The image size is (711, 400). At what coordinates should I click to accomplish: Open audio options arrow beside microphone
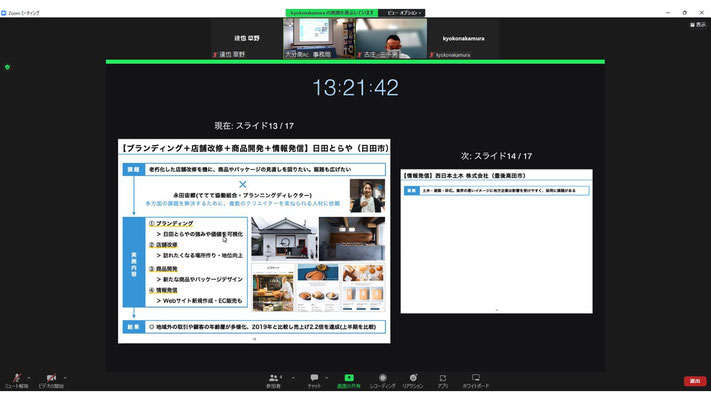click(29, 377)
